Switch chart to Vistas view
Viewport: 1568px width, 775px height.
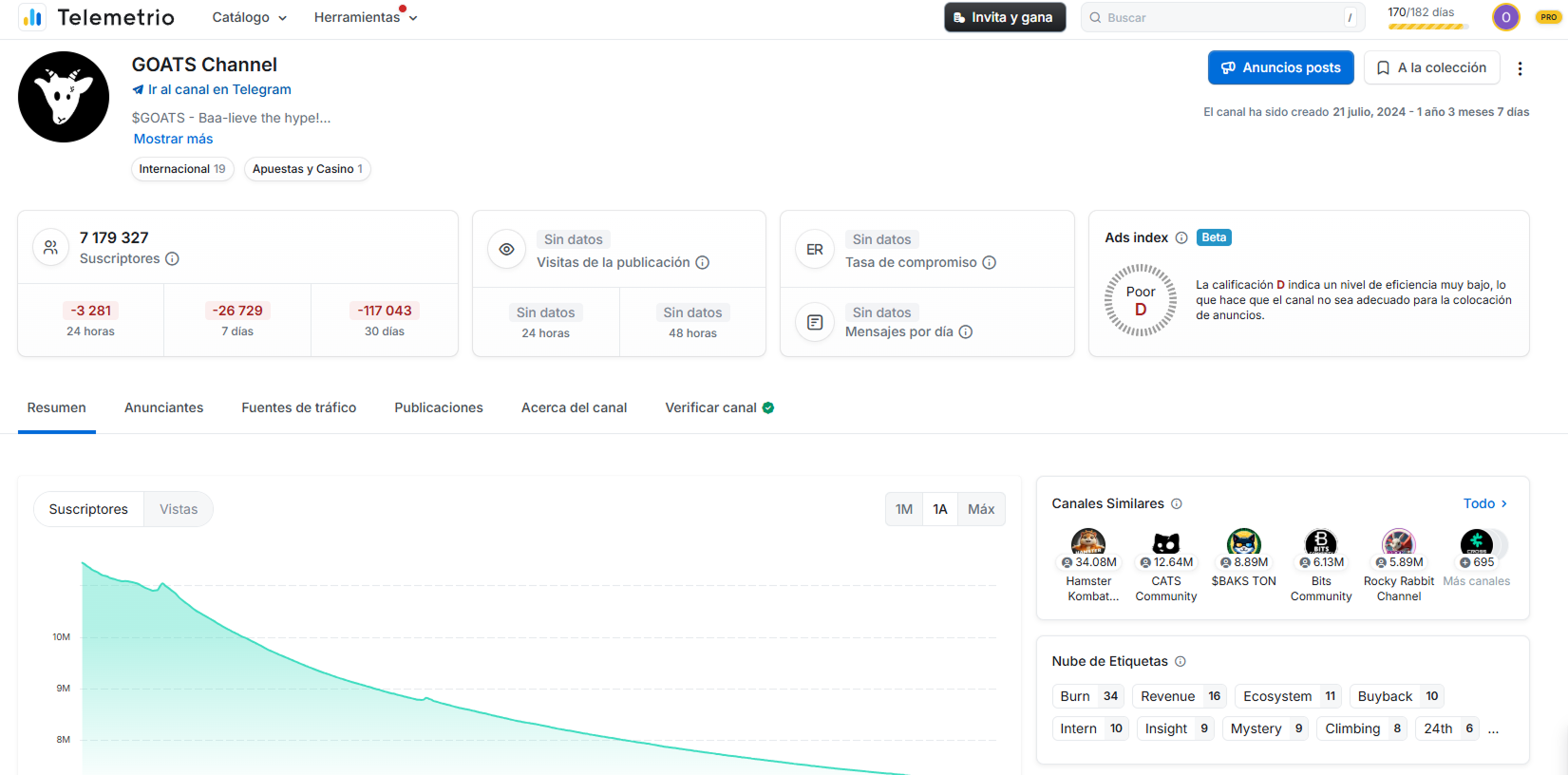click(x=179, y=509)
